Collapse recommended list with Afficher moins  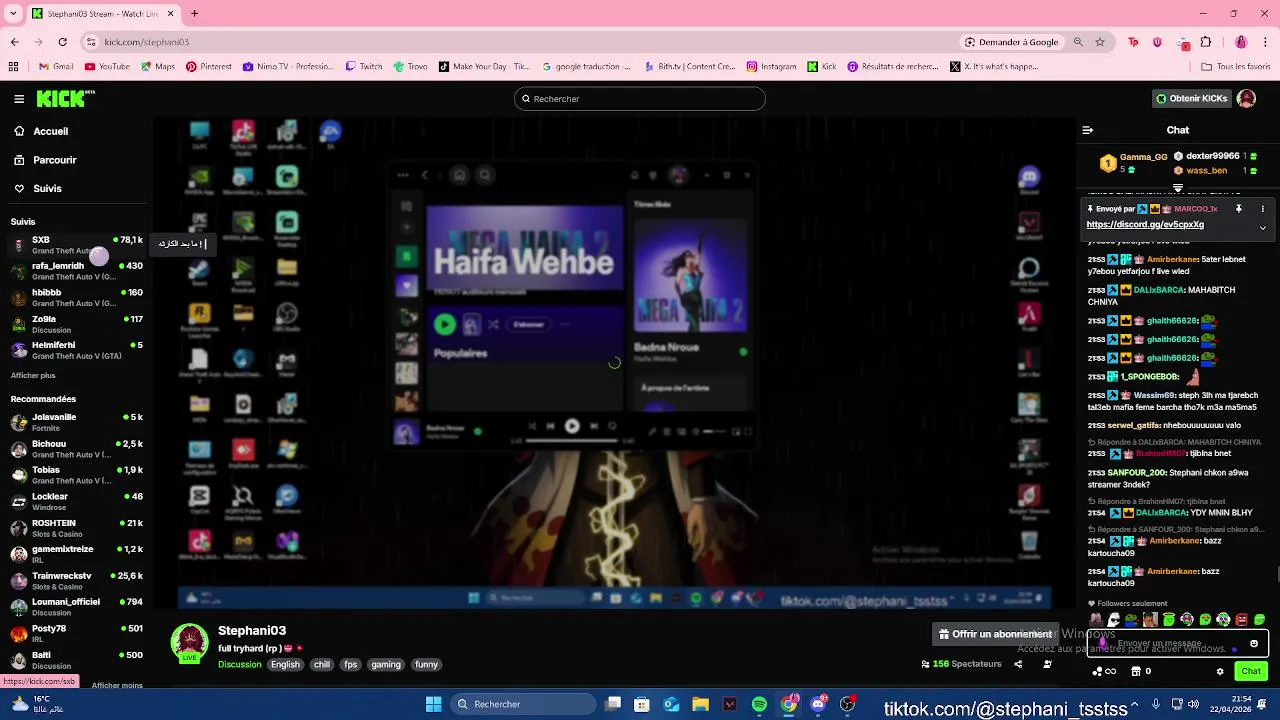117,686
